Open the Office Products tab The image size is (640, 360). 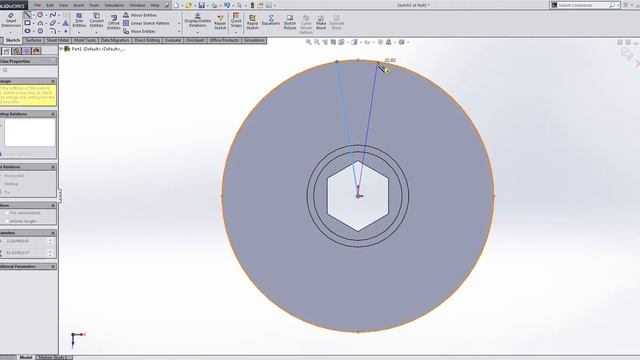click(224, 40)
